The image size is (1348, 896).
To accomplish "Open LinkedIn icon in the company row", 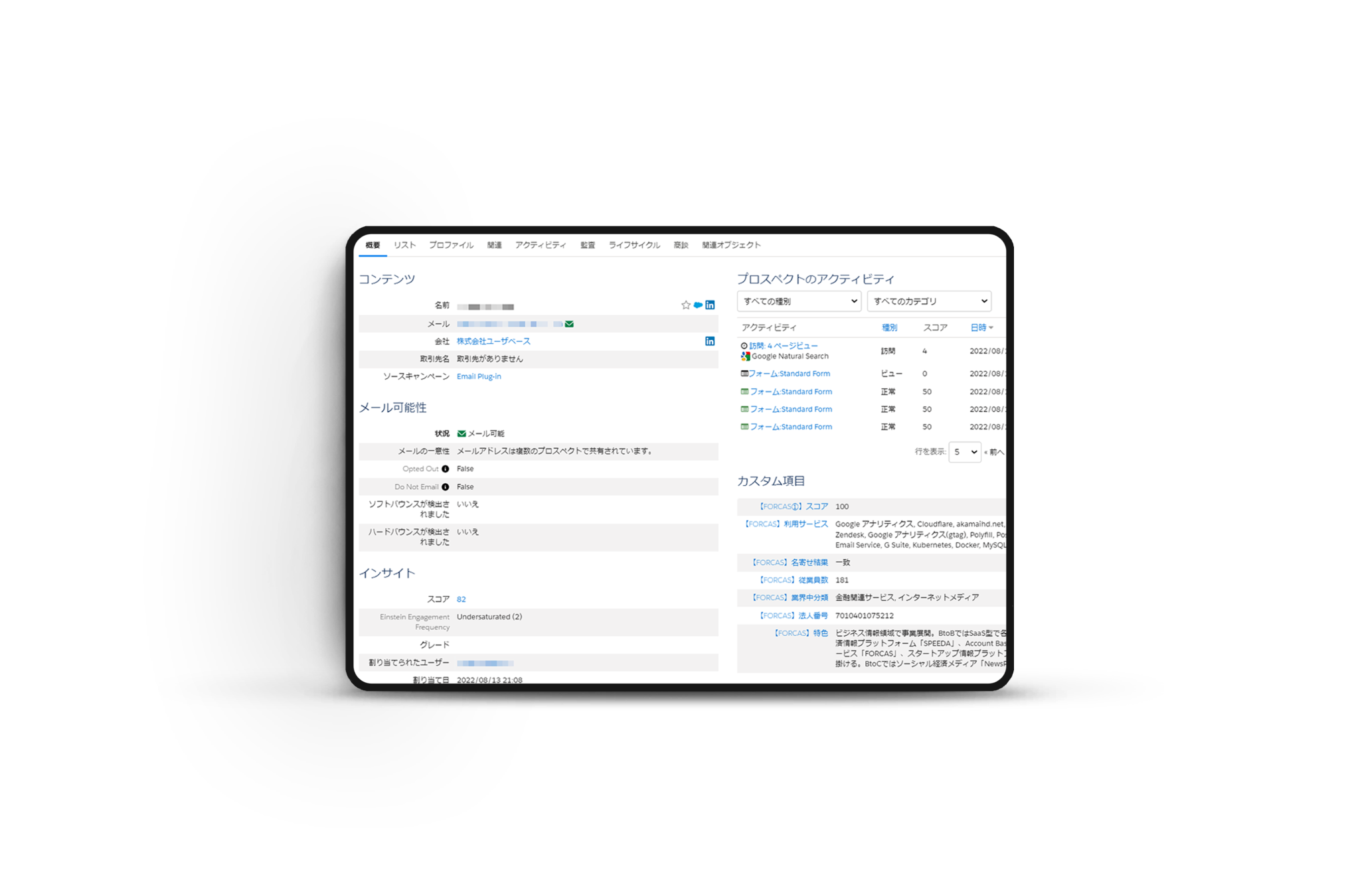I will tap(710, 341).
